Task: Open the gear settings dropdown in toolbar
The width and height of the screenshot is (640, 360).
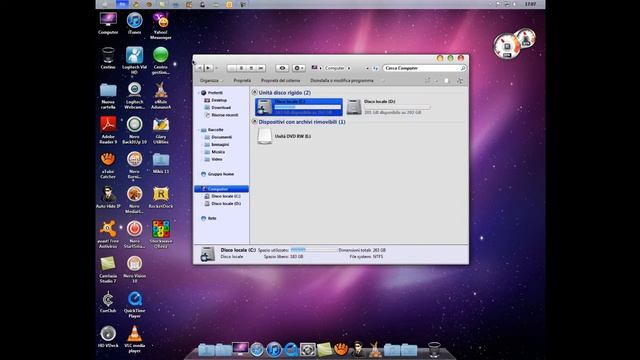Action: (299, 68)
